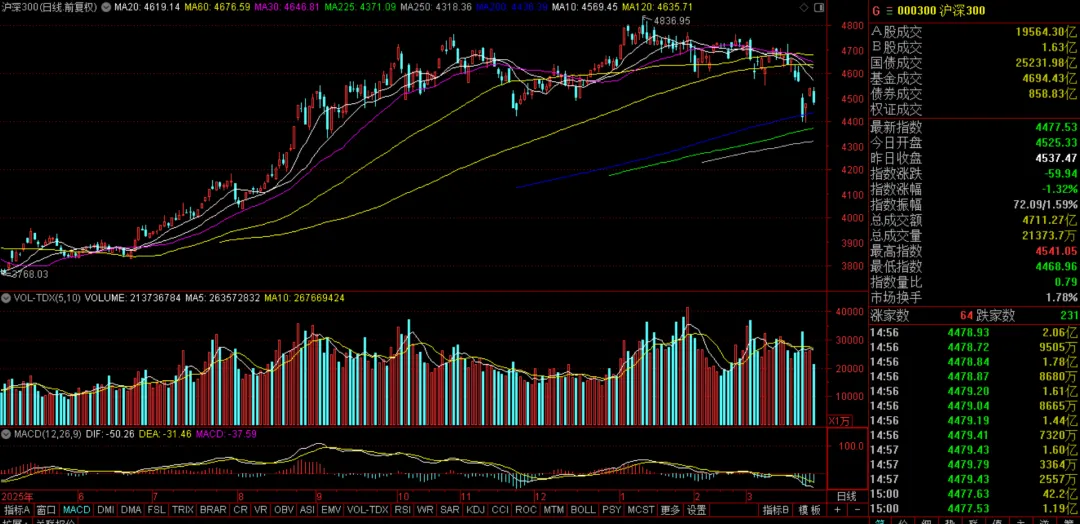Switch to DMA indicator tab
Viewport: 1080px width, 524px height.
132,510
